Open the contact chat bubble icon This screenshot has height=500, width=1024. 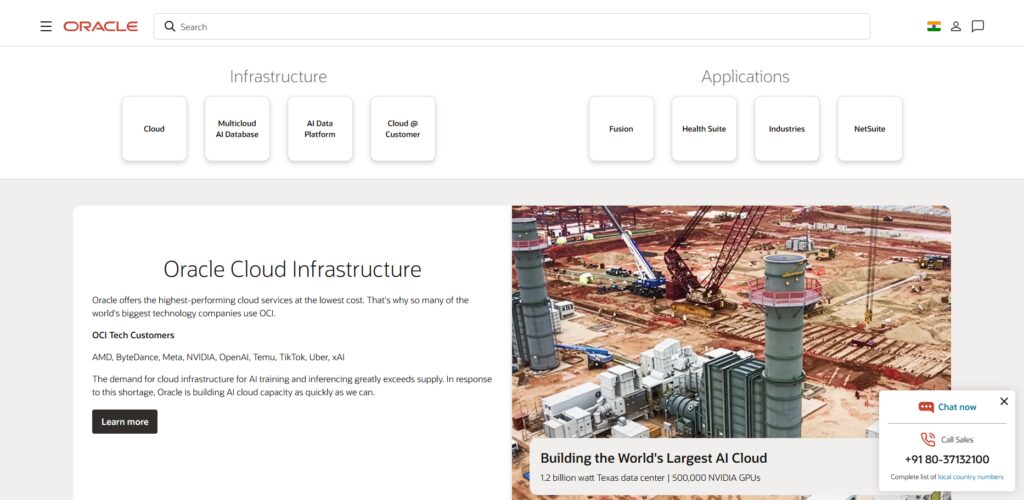pyautogui.click(x=978, y=26)
